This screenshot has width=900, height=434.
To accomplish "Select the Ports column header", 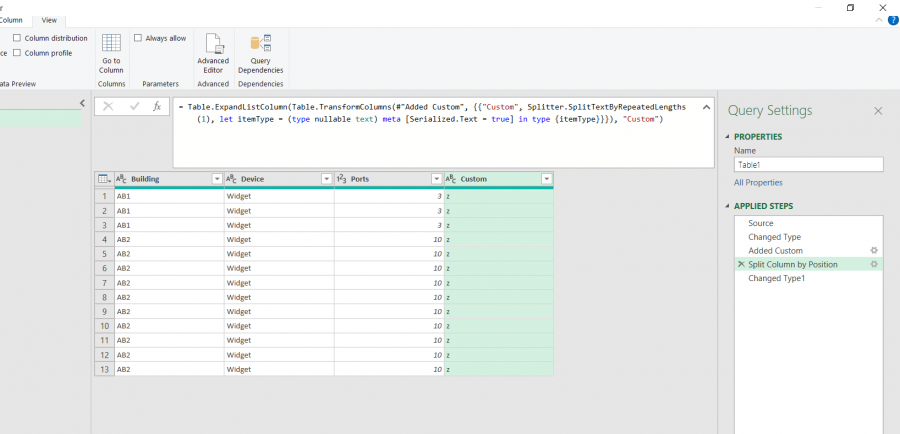I will [389, 179].
